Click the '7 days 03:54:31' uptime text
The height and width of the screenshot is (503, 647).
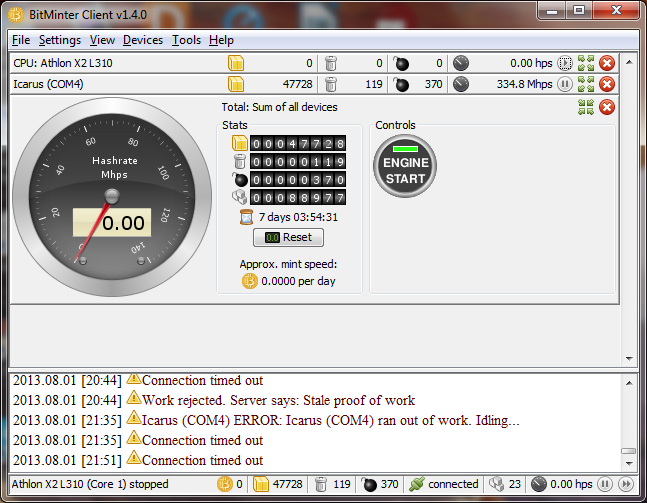[298, 217]
